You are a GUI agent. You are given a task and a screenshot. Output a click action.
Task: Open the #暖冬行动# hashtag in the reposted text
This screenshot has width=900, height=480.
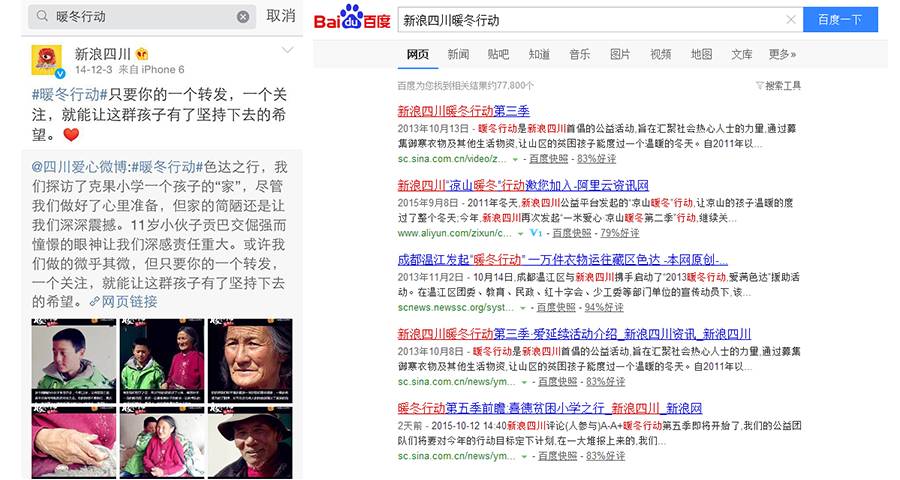pos(167,167)
